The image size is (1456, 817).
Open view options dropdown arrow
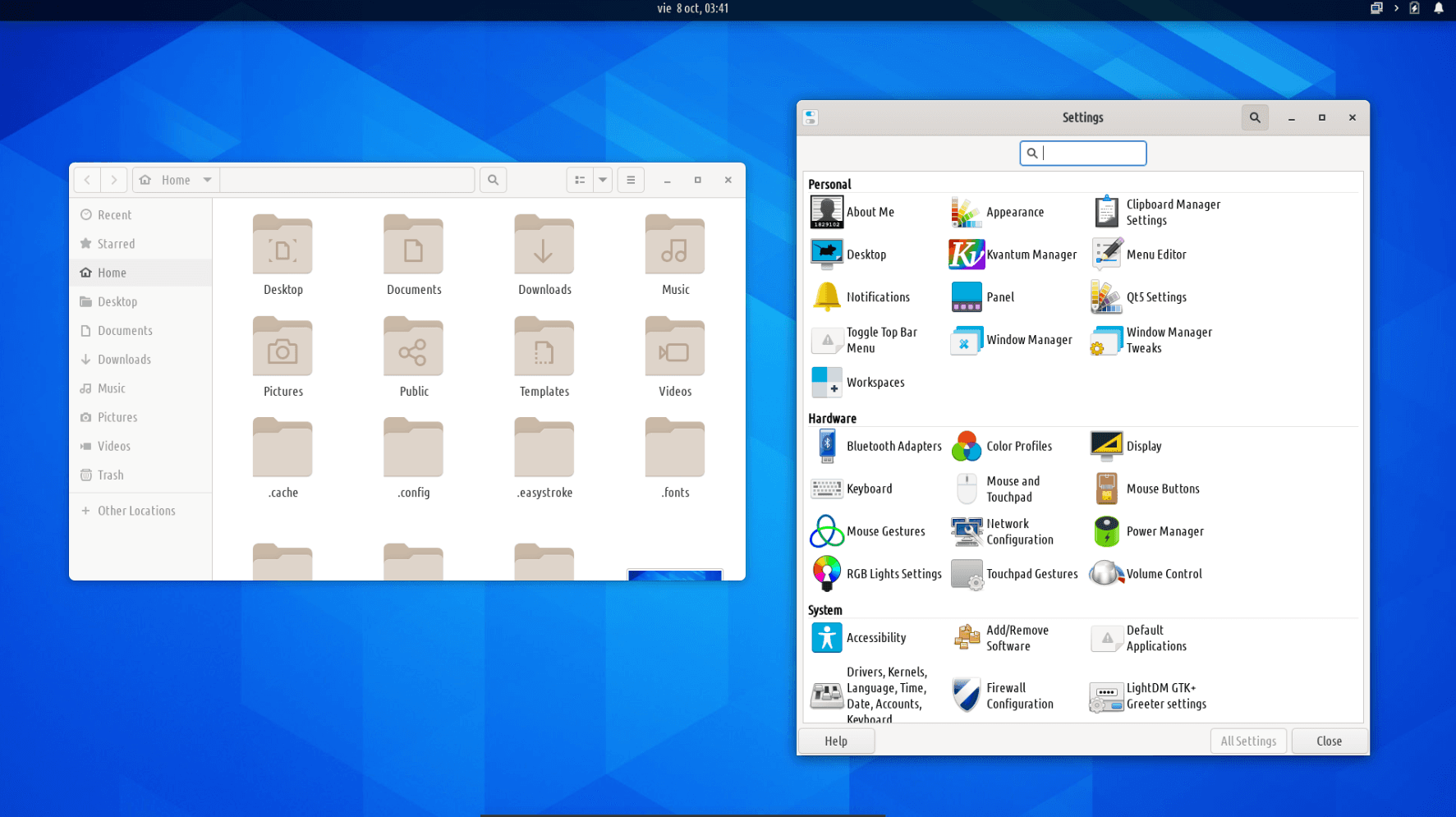603,180
